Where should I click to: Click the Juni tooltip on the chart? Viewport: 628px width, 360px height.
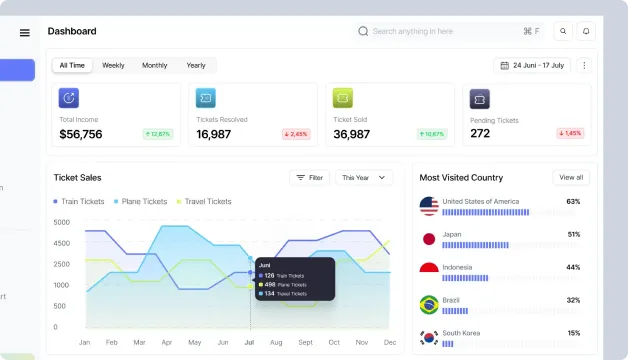(x=295, y=279)
